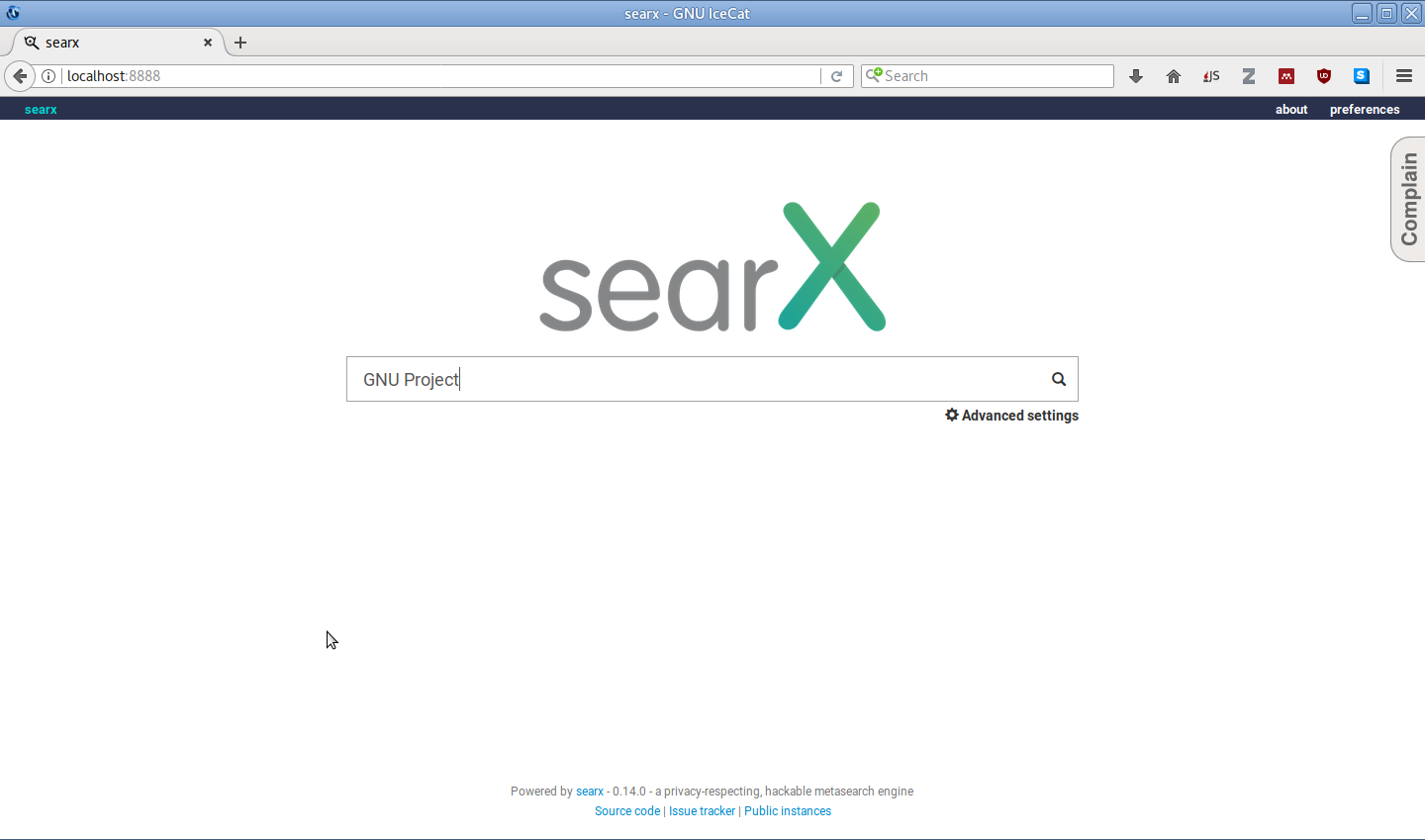Switch to the searx tab
This screenshot has height=840, width=1425.
(109, 43)
